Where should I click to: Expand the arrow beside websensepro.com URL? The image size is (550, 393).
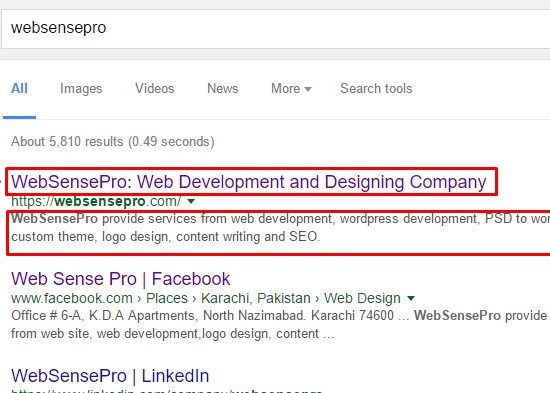point(191,201)
